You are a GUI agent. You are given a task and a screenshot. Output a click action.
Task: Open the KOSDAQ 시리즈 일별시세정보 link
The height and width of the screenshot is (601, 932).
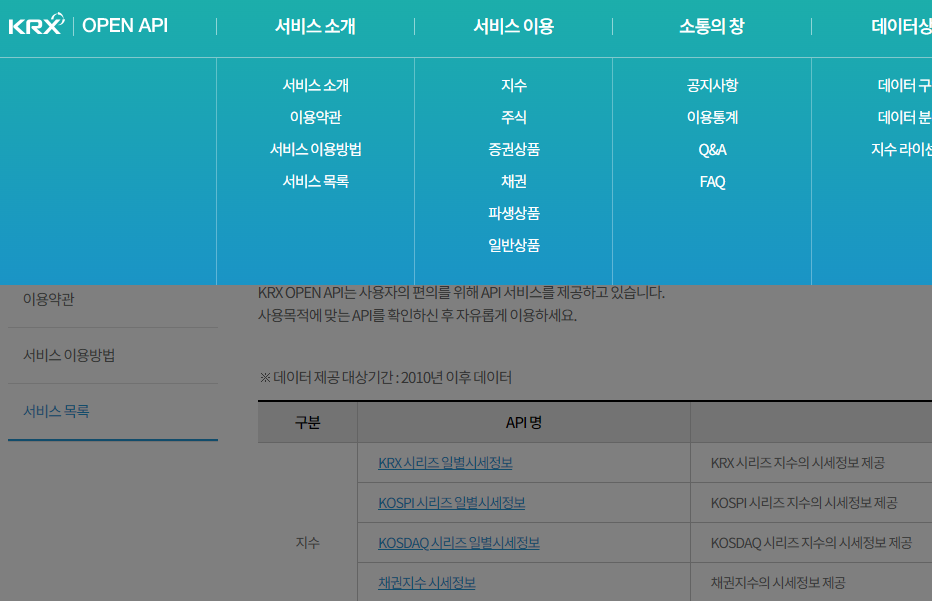click(x=459, y=543)
